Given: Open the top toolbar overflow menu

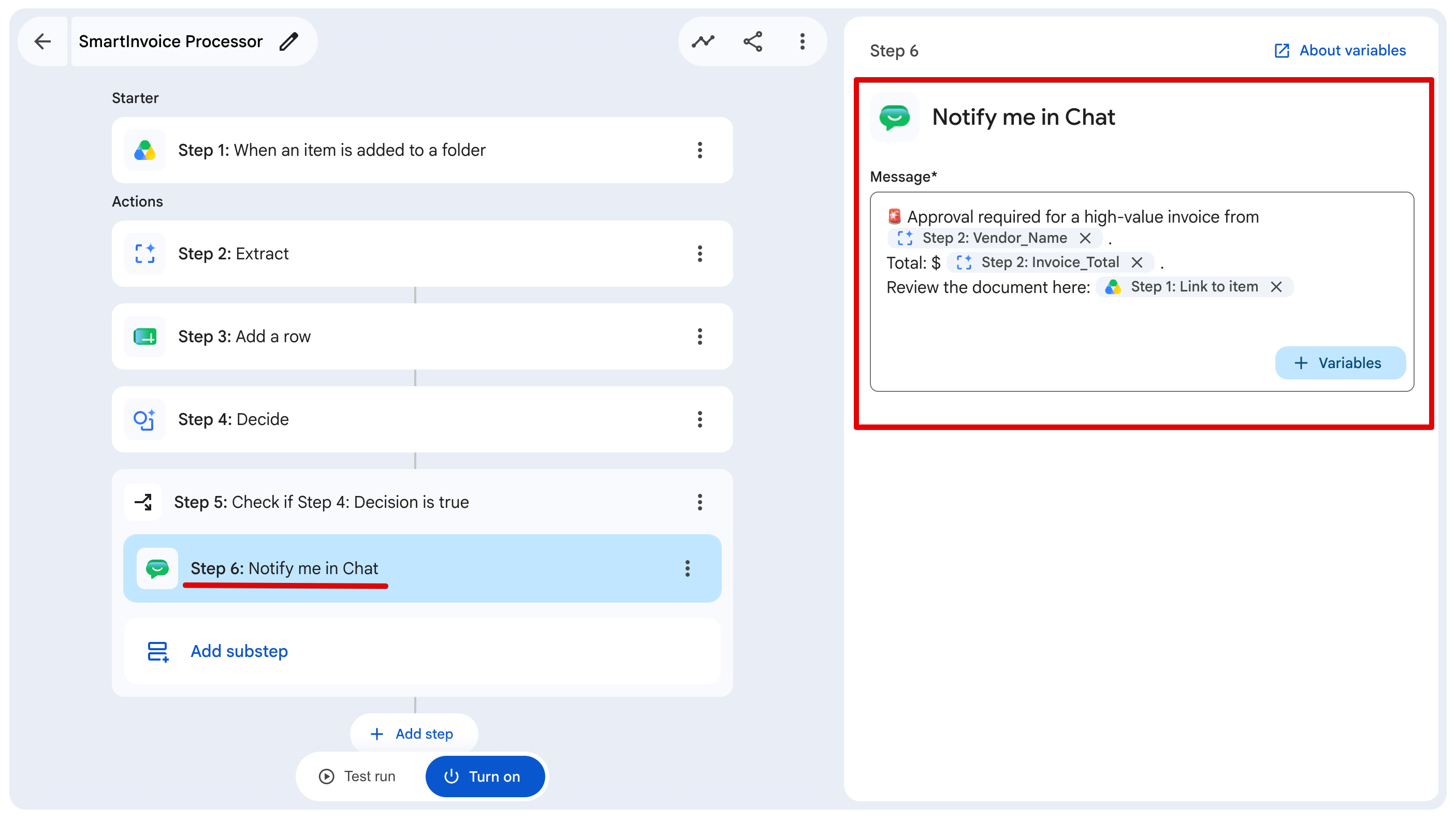Looking at the screenshot, I should [x=802, y=41].
